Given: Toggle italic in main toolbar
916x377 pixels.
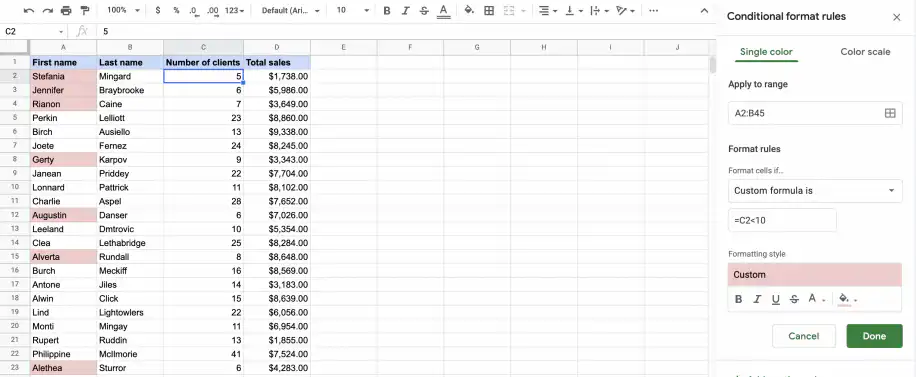Looking at the screenshot, I should click(405, 11).
